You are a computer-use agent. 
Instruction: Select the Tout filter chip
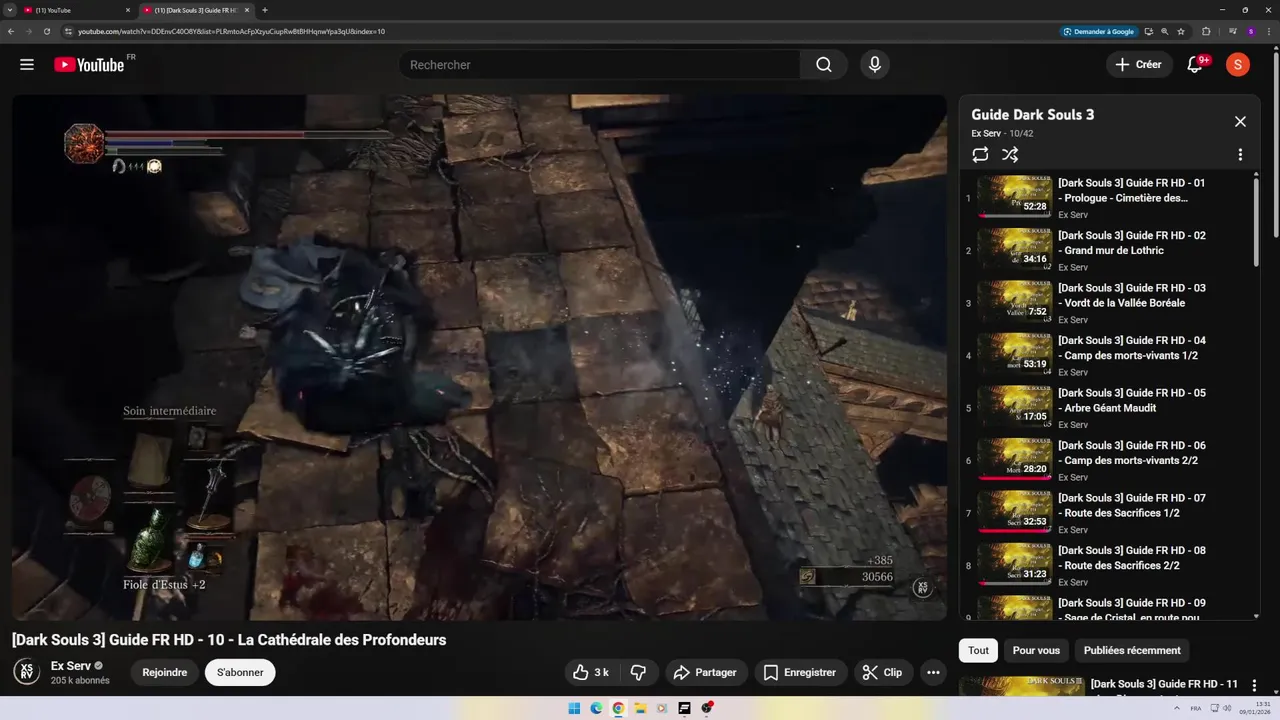[x=978, y=650]
